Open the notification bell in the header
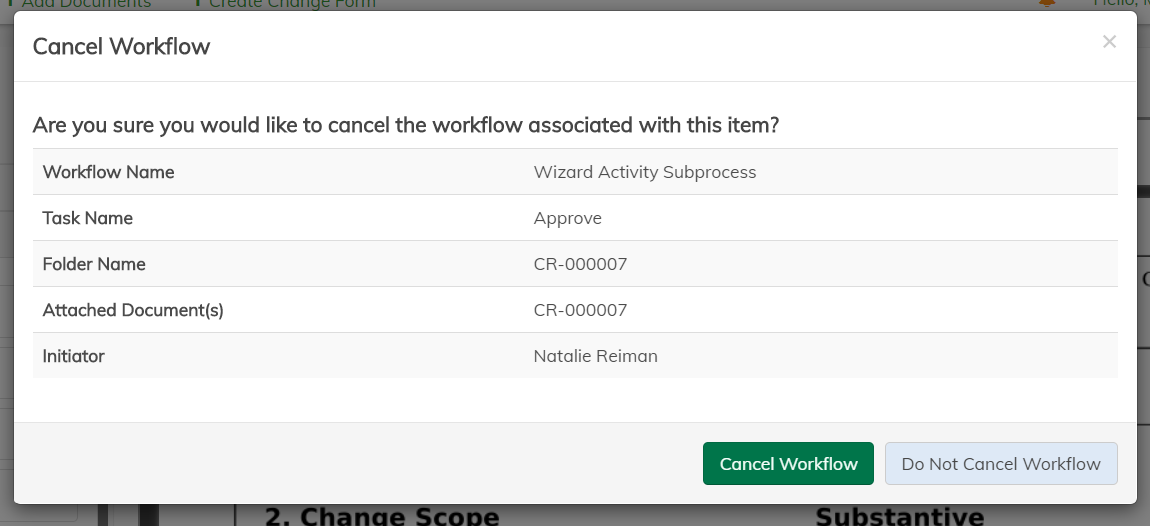The image size is (1150, 526). click(x=1047, y=3)
